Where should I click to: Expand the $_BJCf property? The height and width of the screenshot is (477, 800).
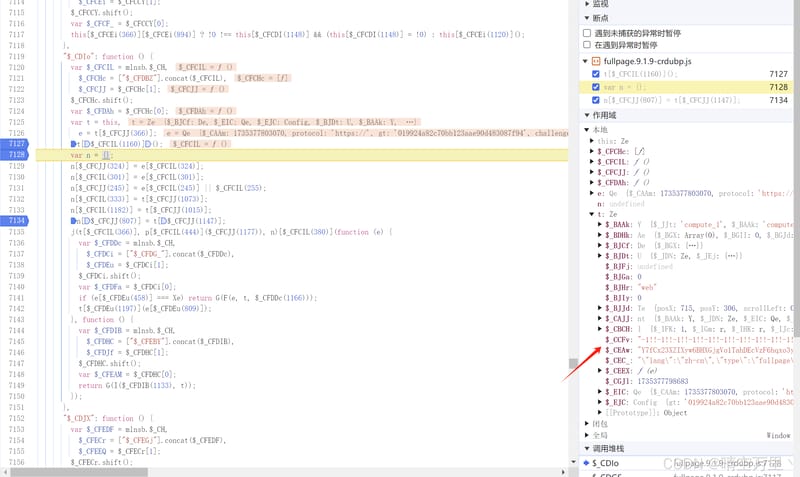click(600, 245)
